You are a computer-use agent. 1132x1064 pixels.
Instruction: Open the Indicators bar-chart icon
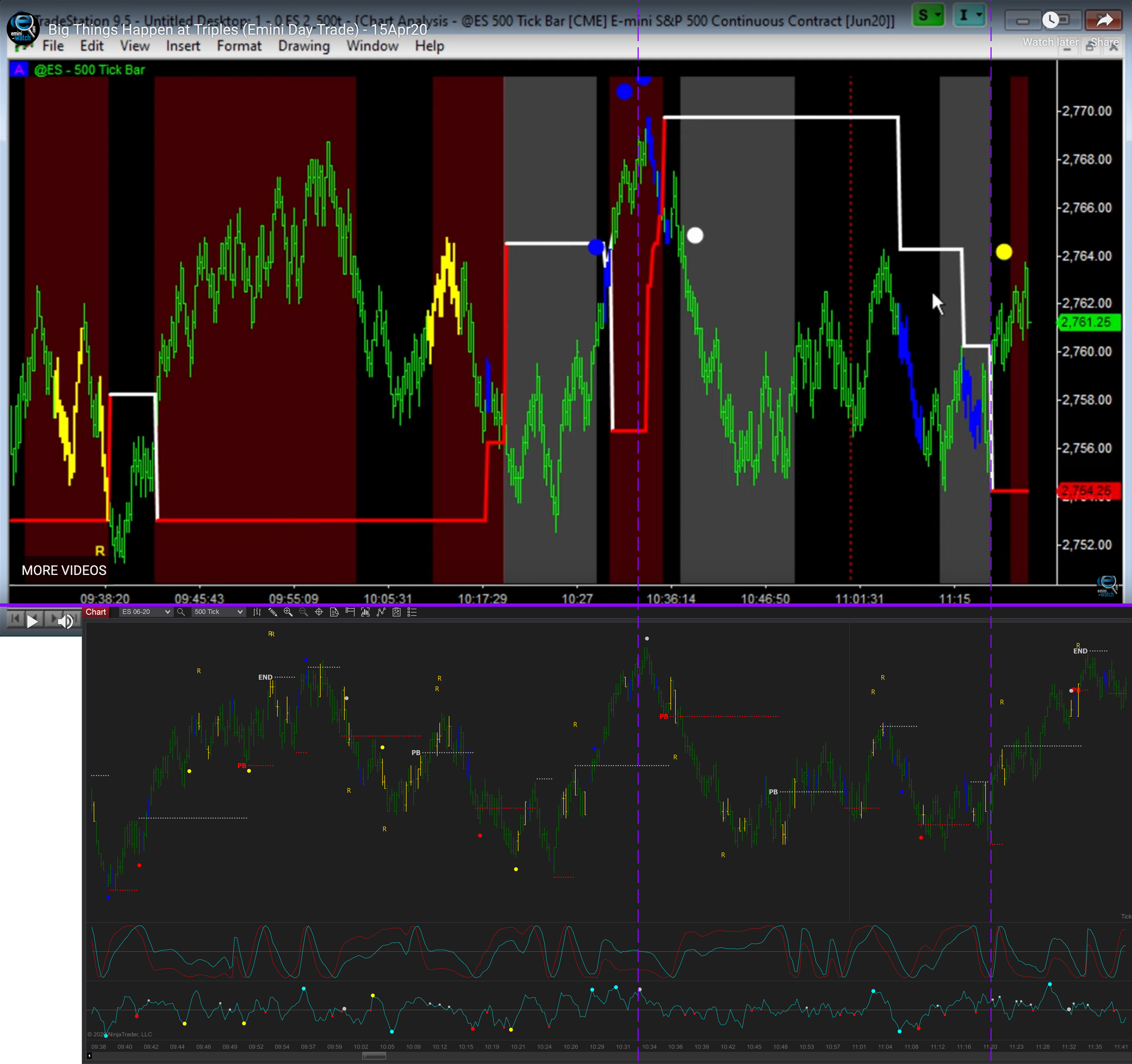click(365, 612)
